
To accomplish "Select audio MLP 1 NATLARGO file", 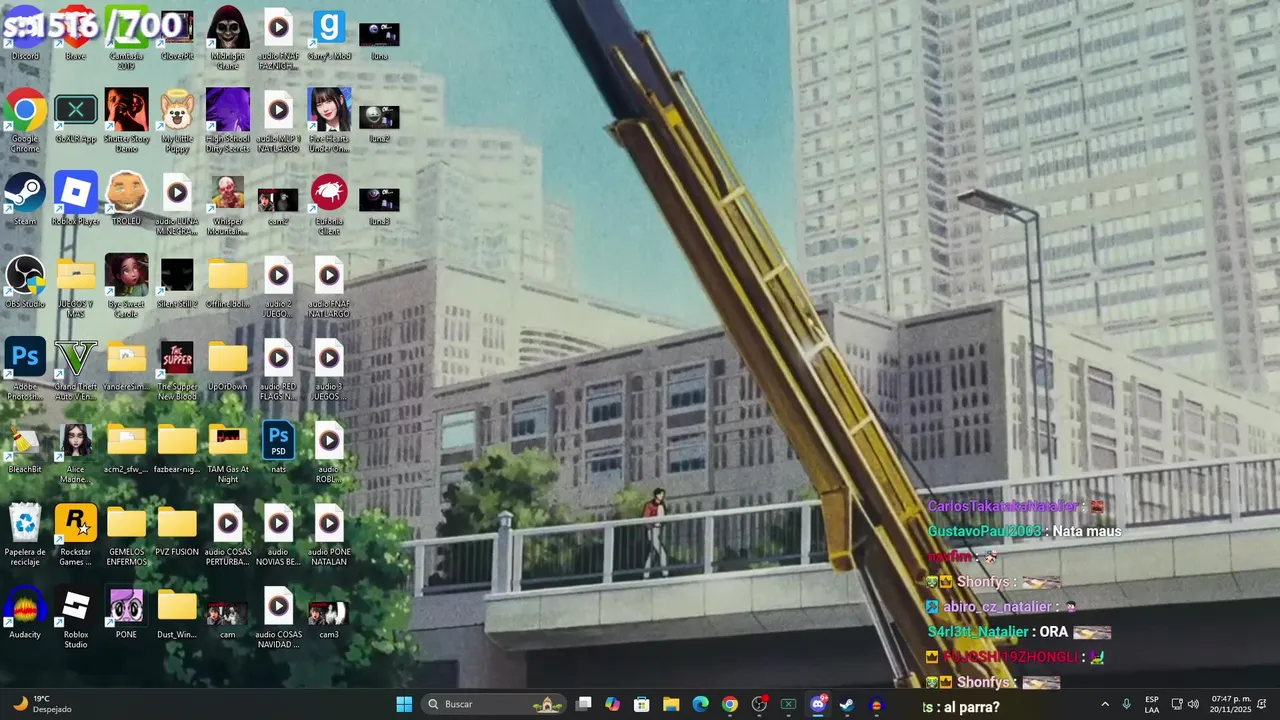I will [278, 121].
